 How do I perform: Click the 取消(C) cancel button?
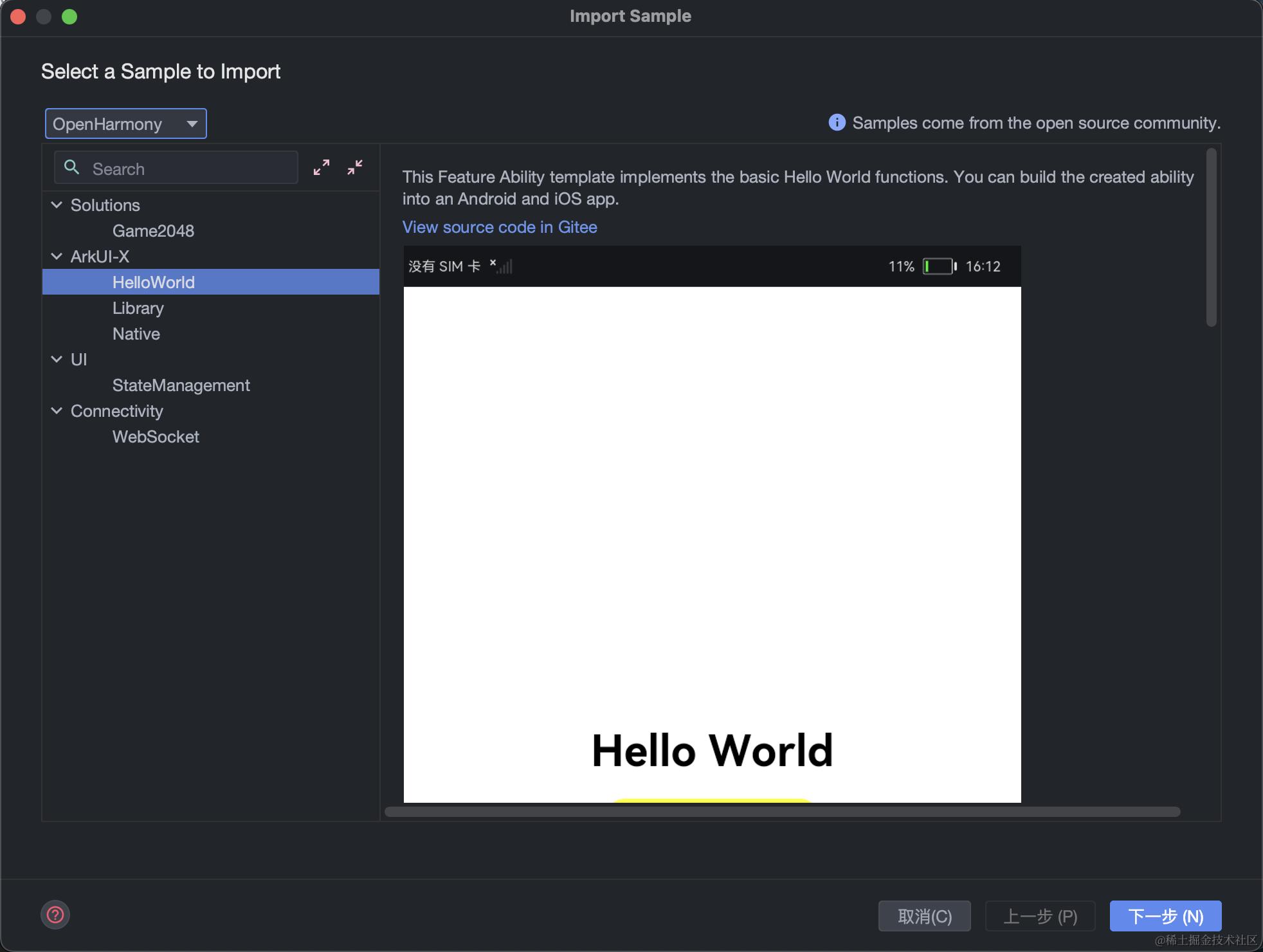(924, 916)
